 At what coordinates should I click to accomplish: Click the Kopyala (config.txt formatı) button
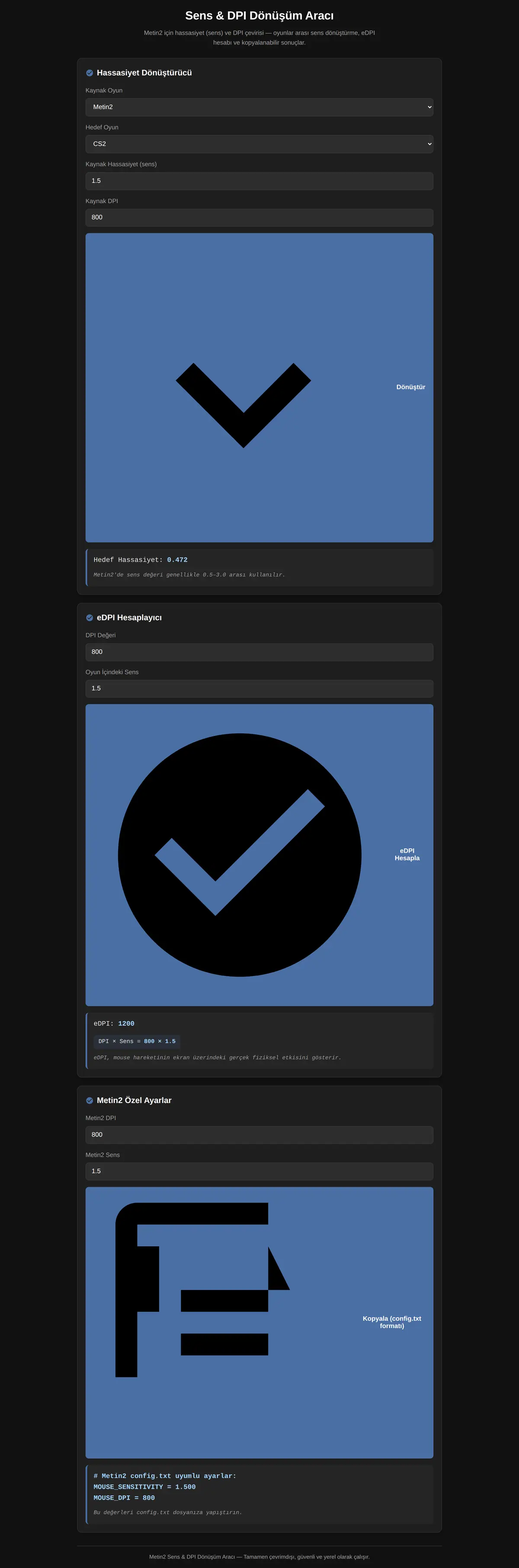click(x=259, y=1322)
